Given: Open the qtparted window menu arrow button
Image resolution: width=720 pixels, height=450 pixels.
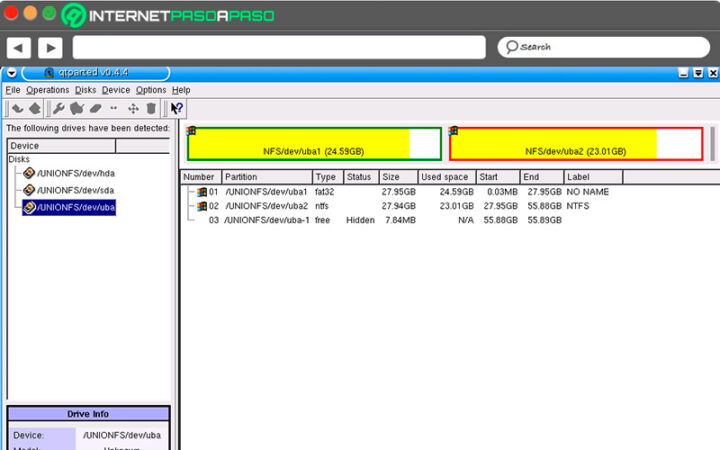Looking at the screenshot, I should (x=10, y=73).
